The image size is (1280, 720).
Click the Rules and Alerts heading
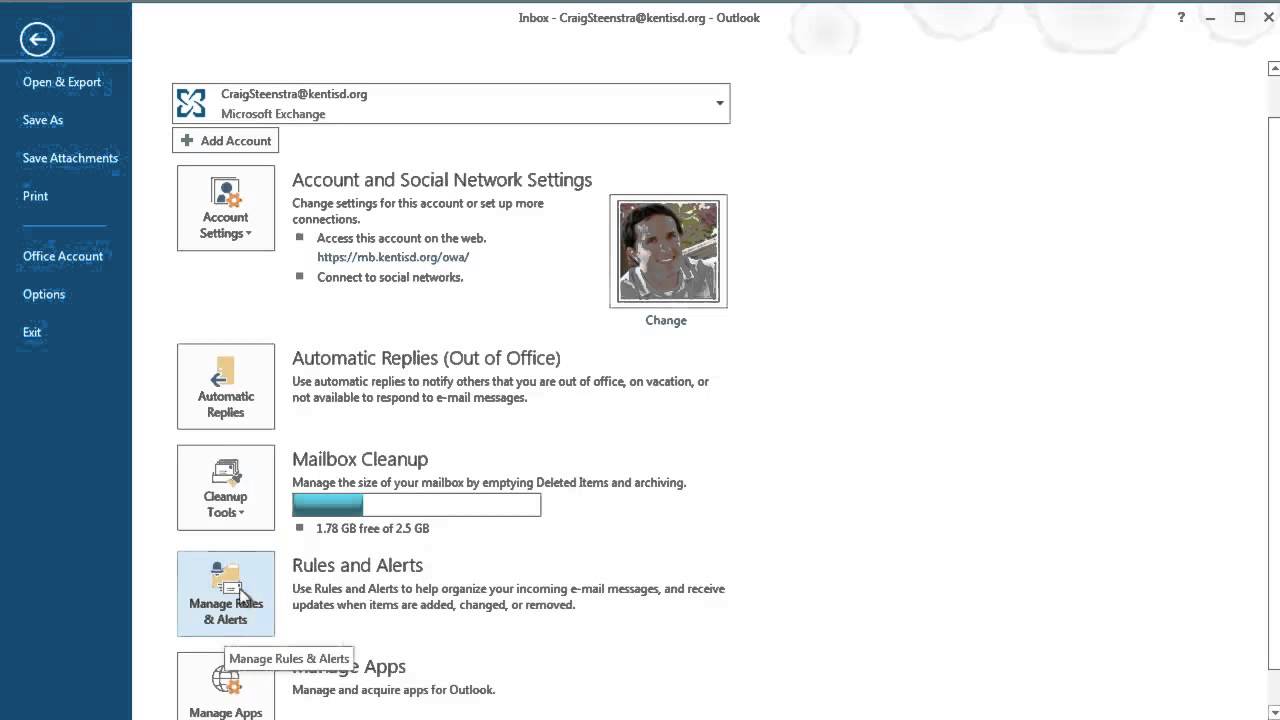pos(357,565)
